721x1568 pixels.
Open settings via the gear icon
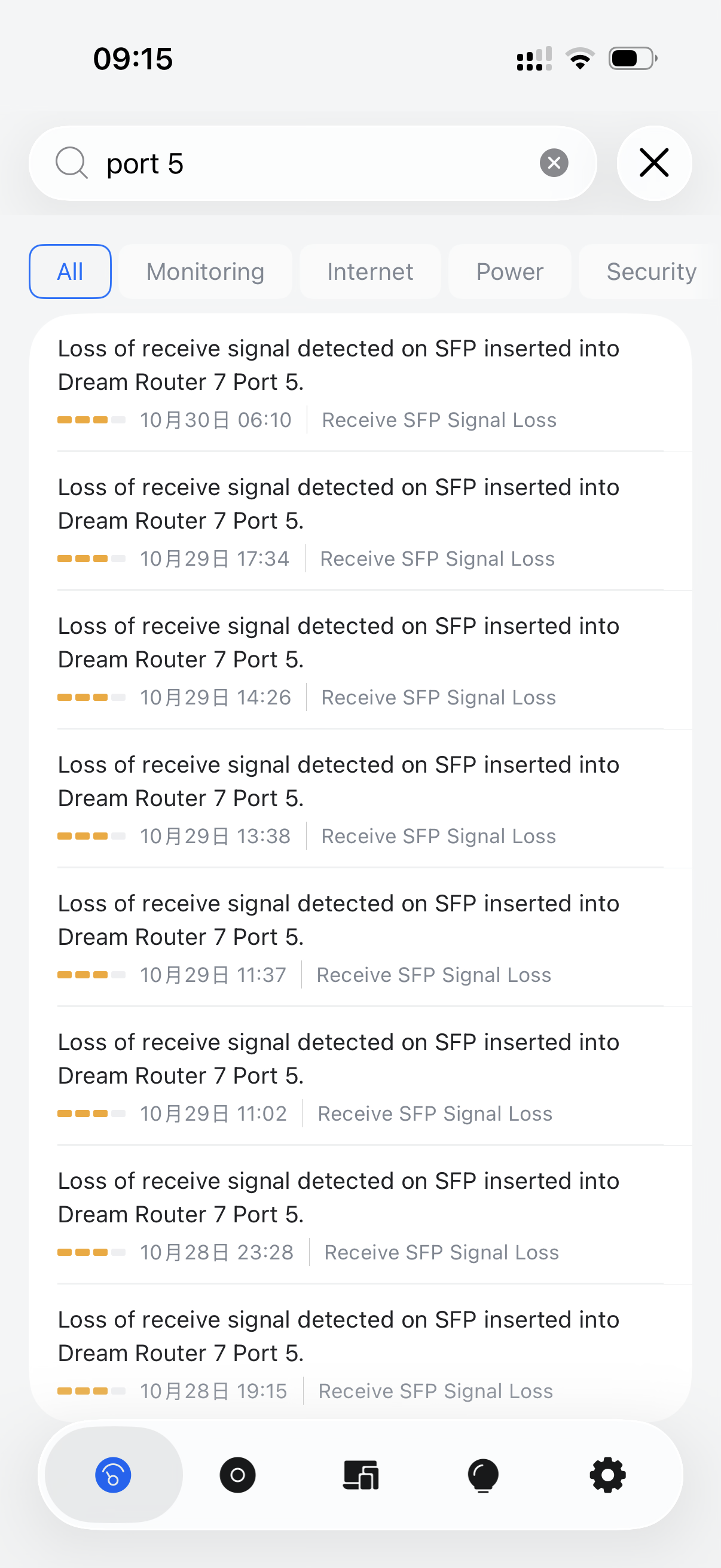607,1475
